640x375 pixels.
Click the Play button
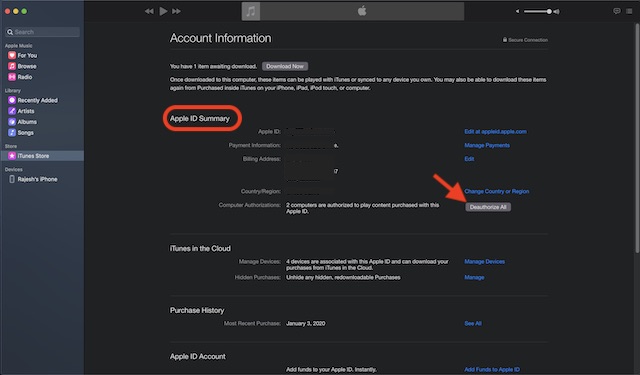[x=163, y=11]
